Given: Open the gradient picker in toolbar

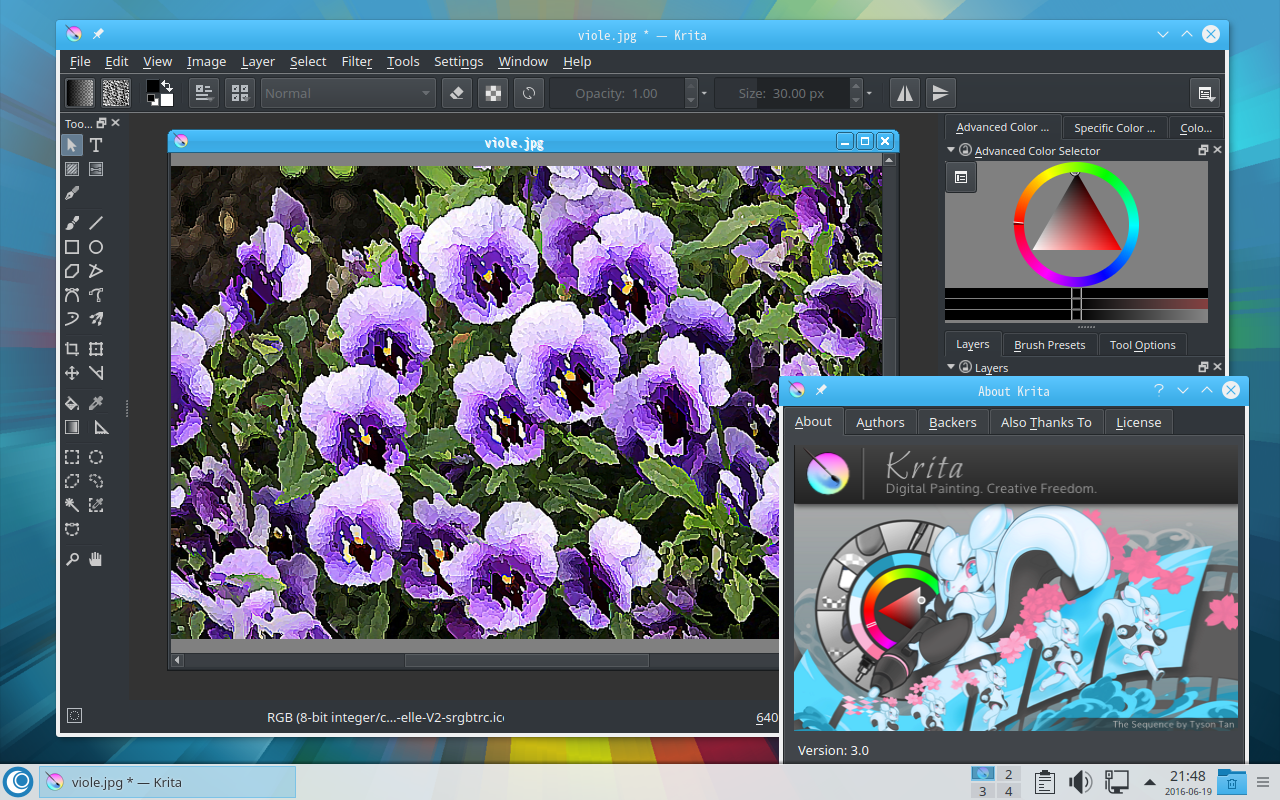Looking at the screenshot, I should pyautogui.click(x=80, y=93).
